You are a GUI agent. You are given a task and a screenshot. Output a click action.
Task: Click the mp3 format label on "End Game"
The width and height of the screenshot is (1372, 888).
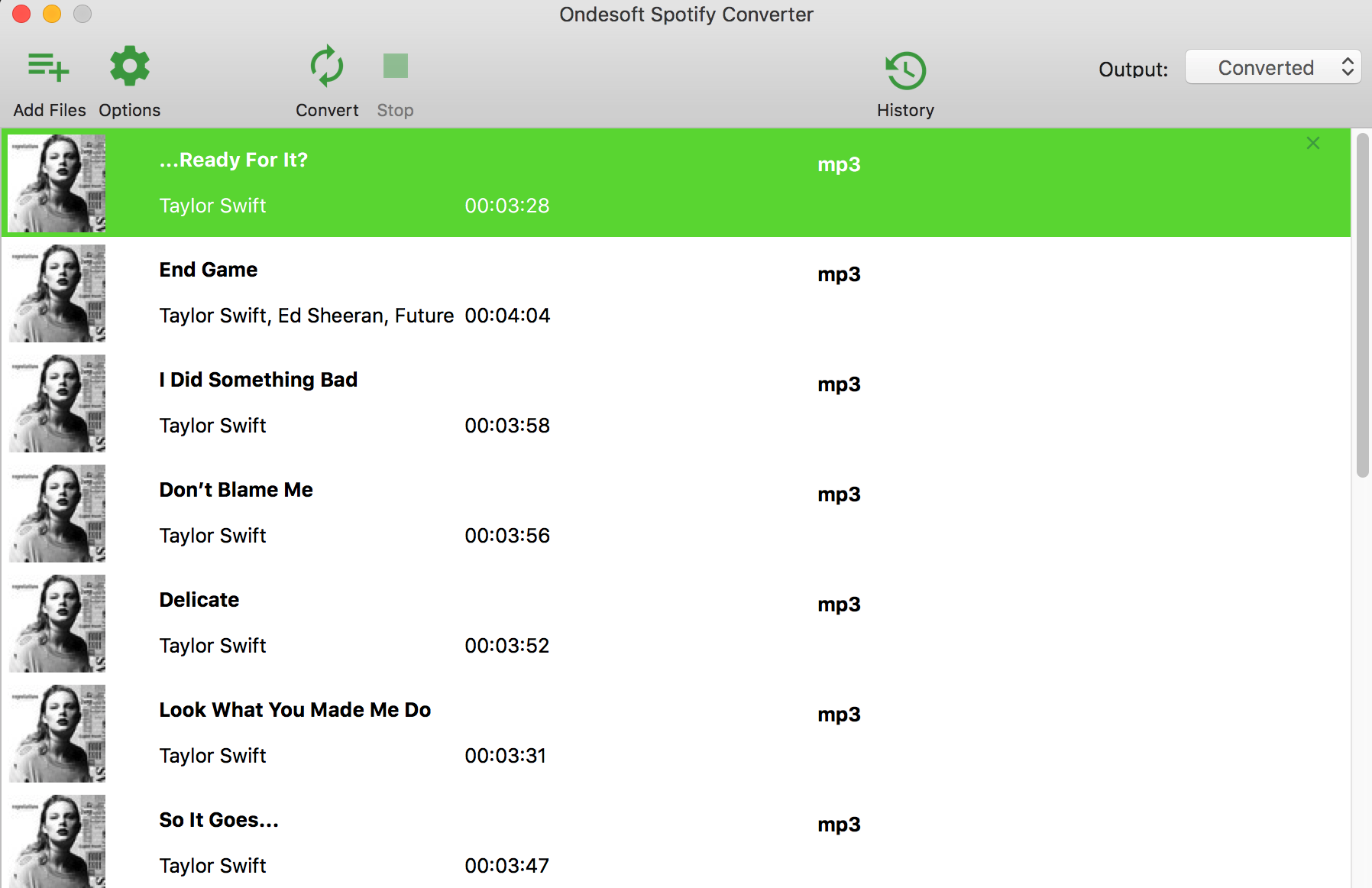(838, 274)
